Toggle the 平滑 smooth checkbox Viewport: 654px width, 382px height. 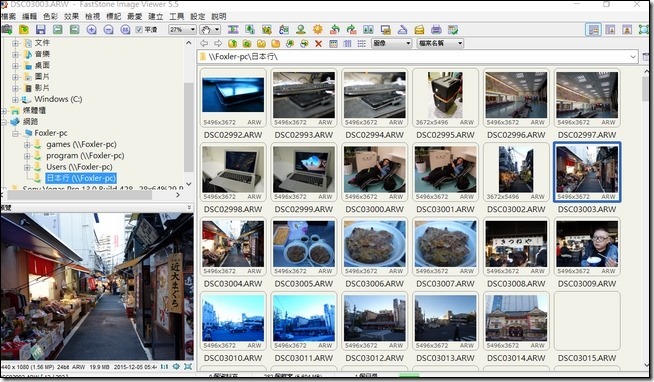139,30
